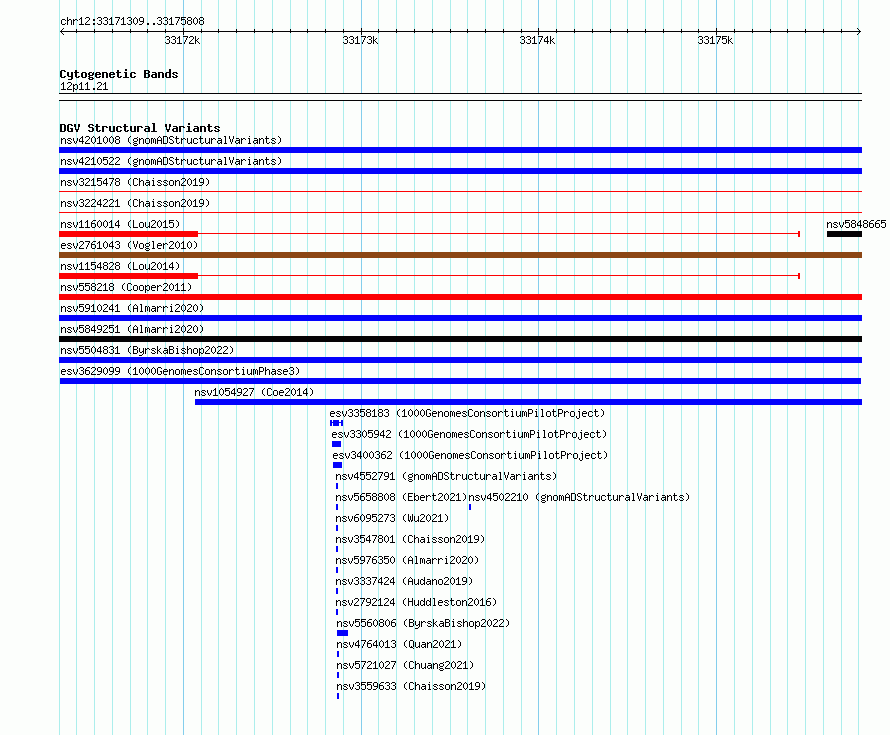This screenshot has width=890, height=735.
Task: Click the 33172k ruler mark
Action: tap(182, 40)
